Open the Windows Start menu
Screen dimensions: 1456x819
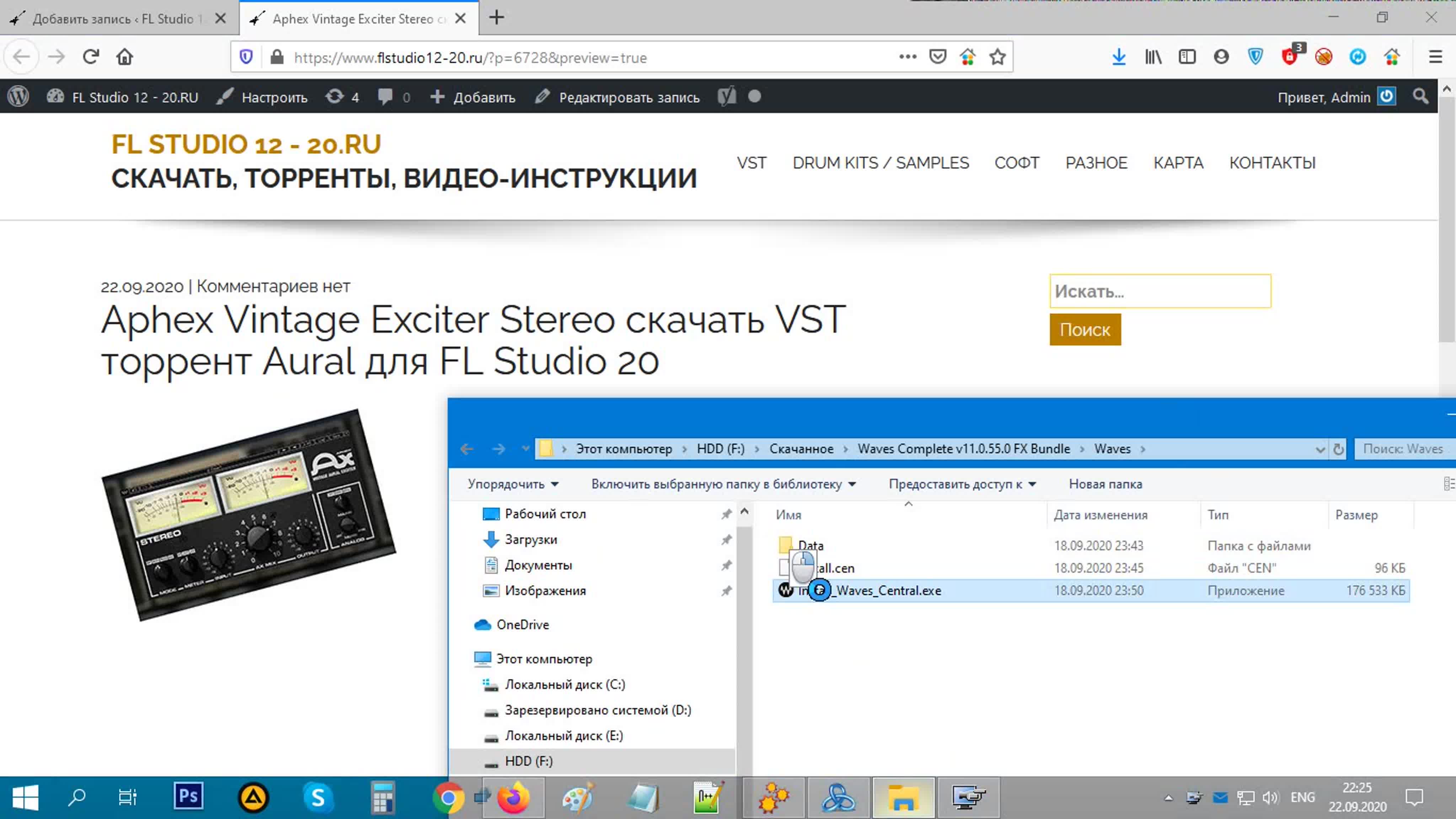(x=26, y=798)
